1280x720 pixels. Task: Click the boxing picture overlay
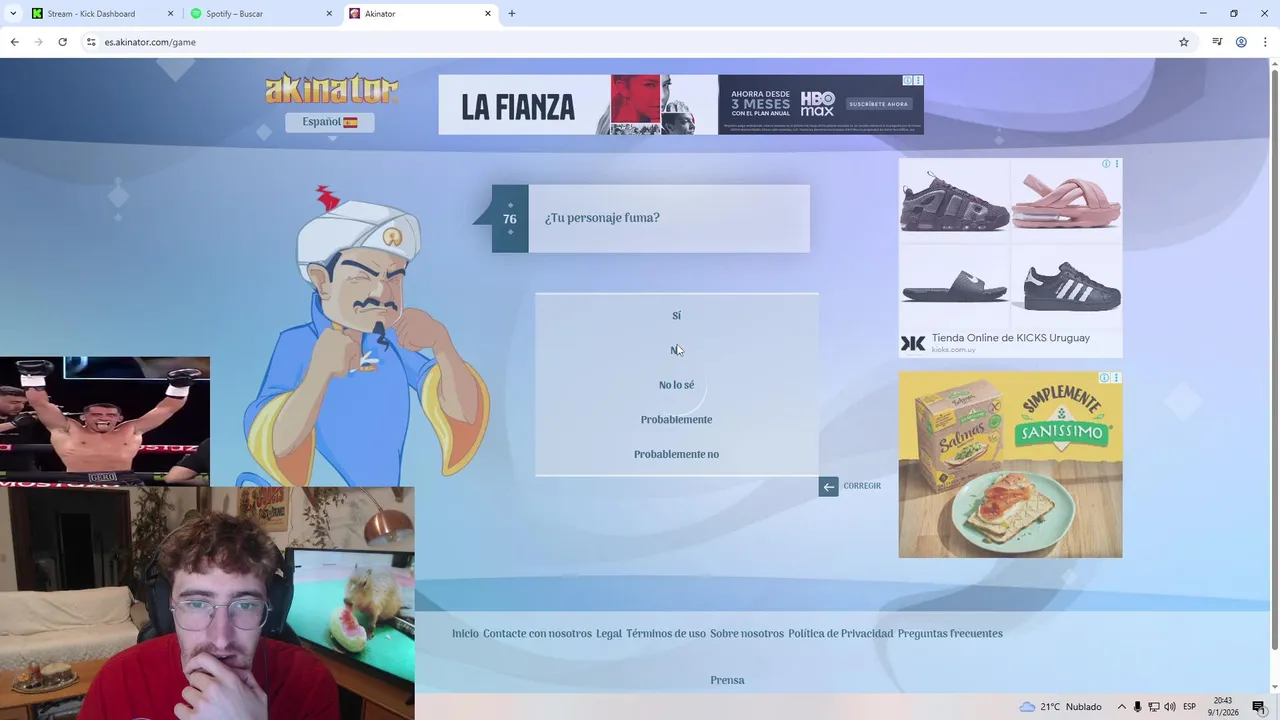click(105, 421)
